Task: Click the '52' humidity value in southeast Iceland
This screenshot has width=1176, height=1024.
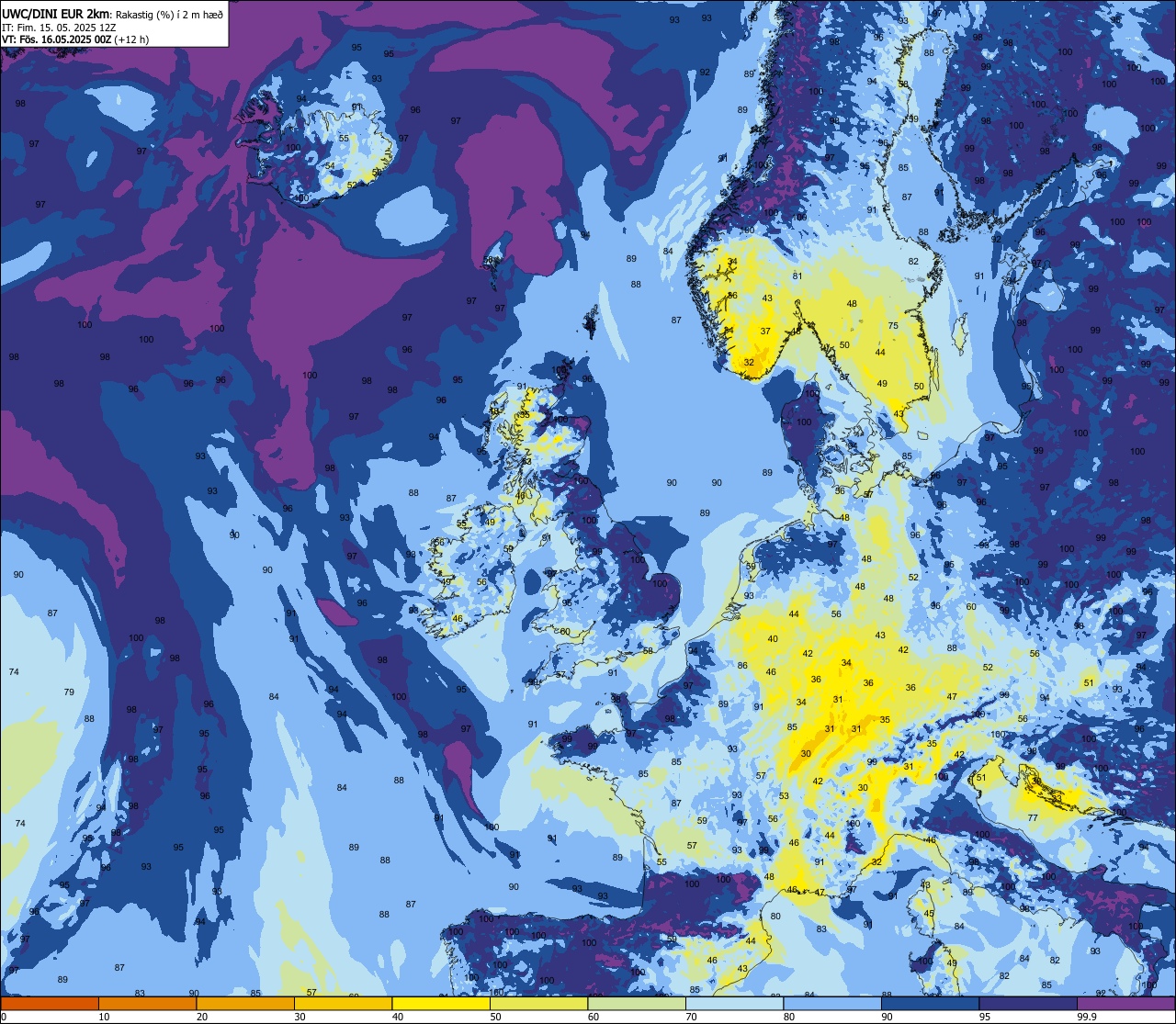Action: (x=352, y=185)
